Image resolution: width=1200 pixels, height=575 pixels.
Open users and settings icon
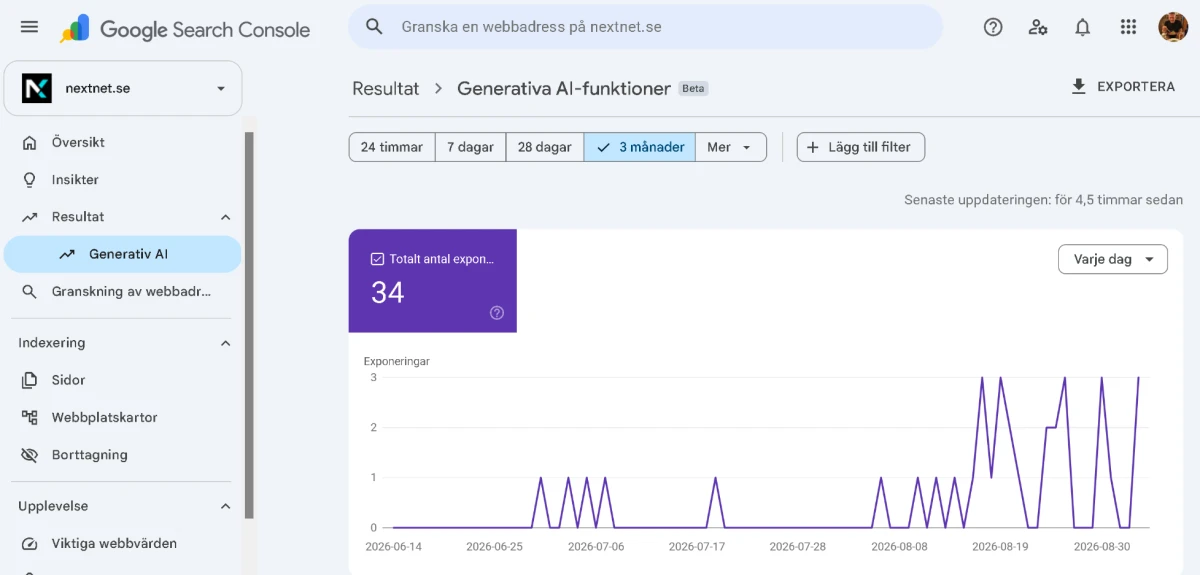tap(1038, 27)
